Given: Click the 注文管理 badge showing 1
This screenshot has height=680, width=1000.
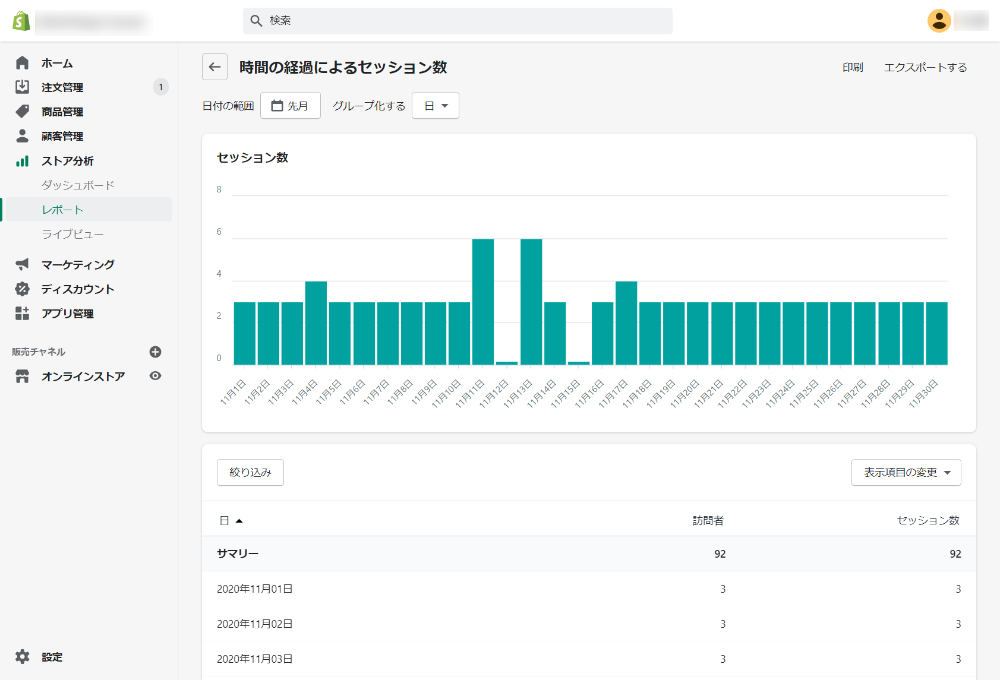Looking at the screenshot, I should (161, 87).
